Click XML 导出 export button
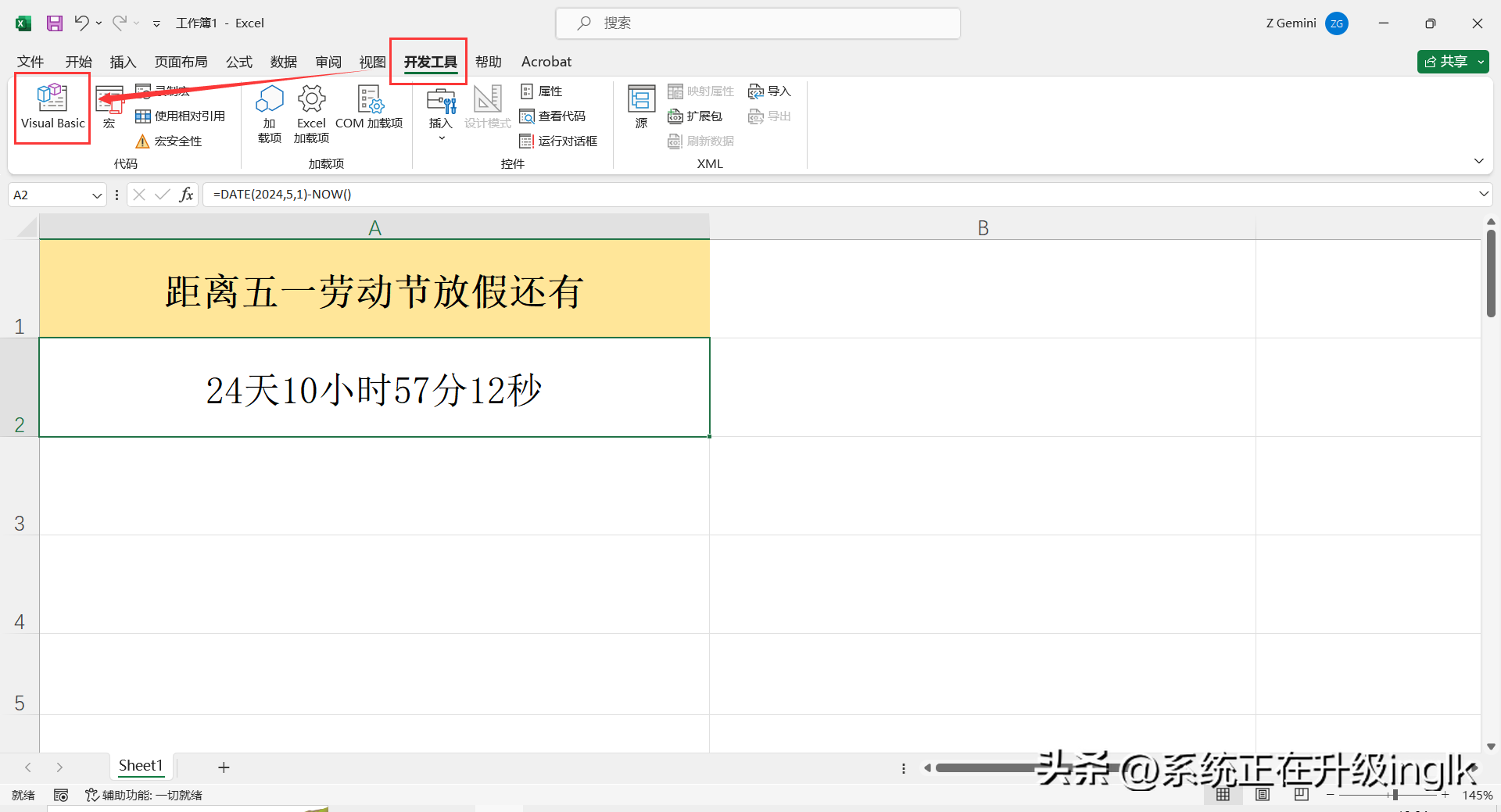Viewport: 1501px width, 812px height. coord(770,116)
